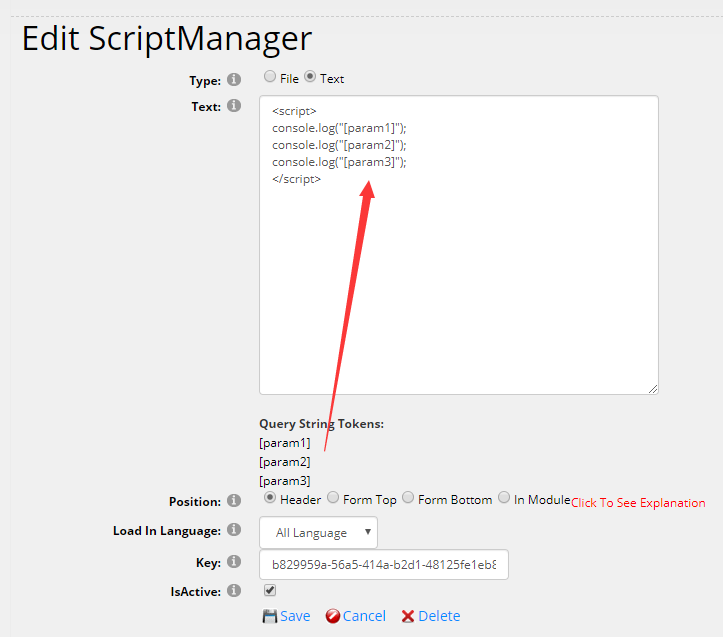
Task: Choose Header position radio button
Action: tap(270, 498)
